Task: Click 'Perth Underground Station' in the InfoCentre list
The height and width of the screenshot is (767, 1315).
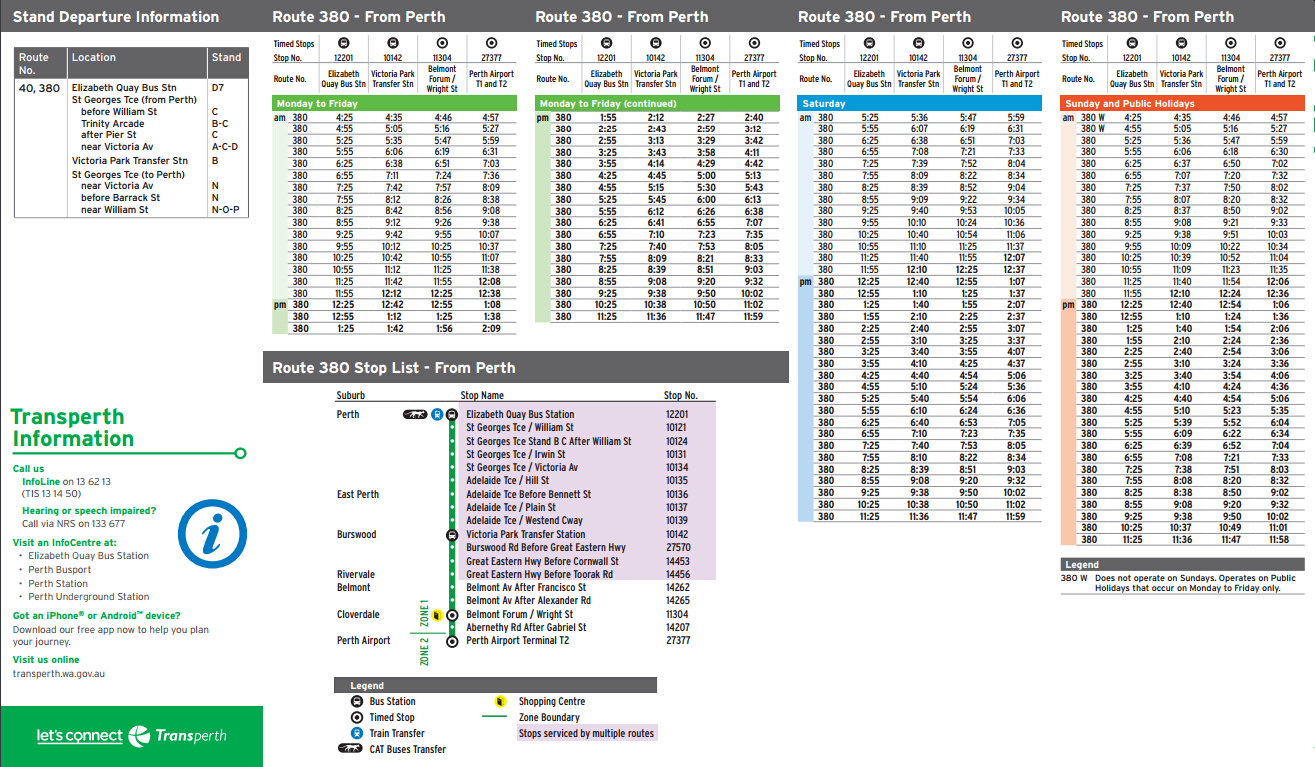Action: [88, 597]
